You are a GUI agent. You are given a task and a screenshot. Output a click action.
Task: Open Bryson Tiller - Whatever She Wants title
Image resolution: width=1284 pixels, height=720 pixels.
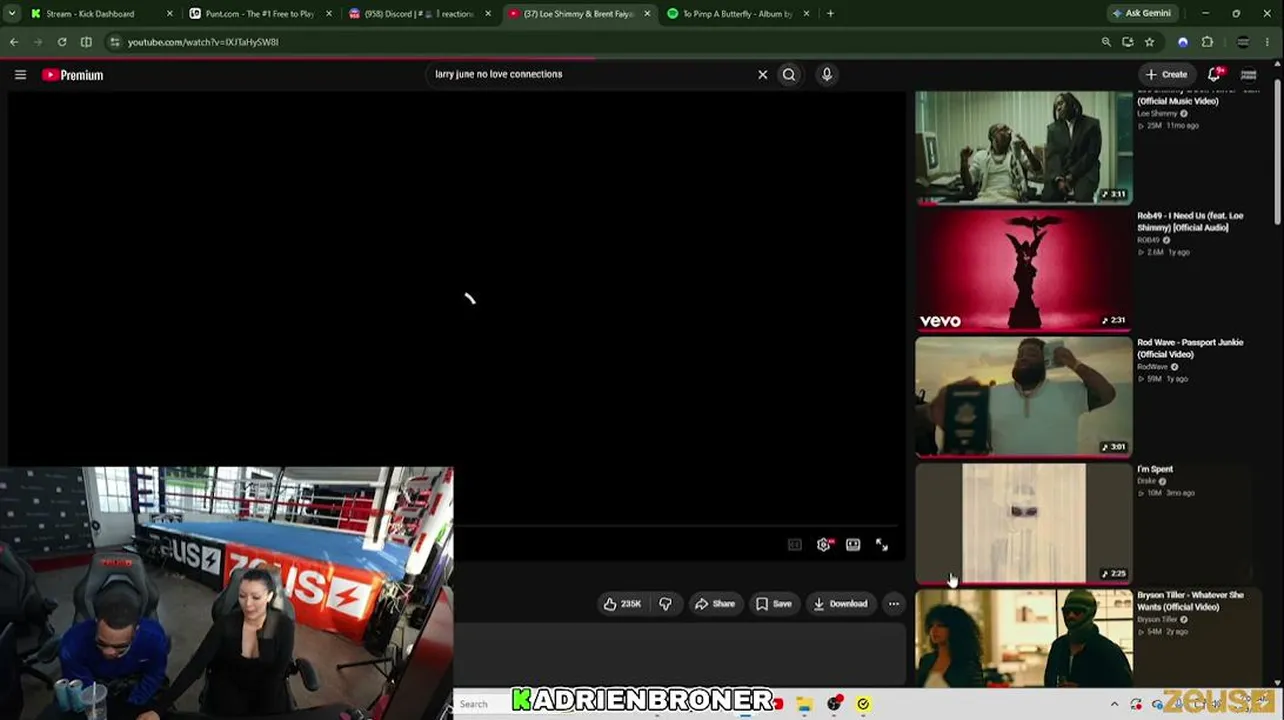coord(1190,601)
